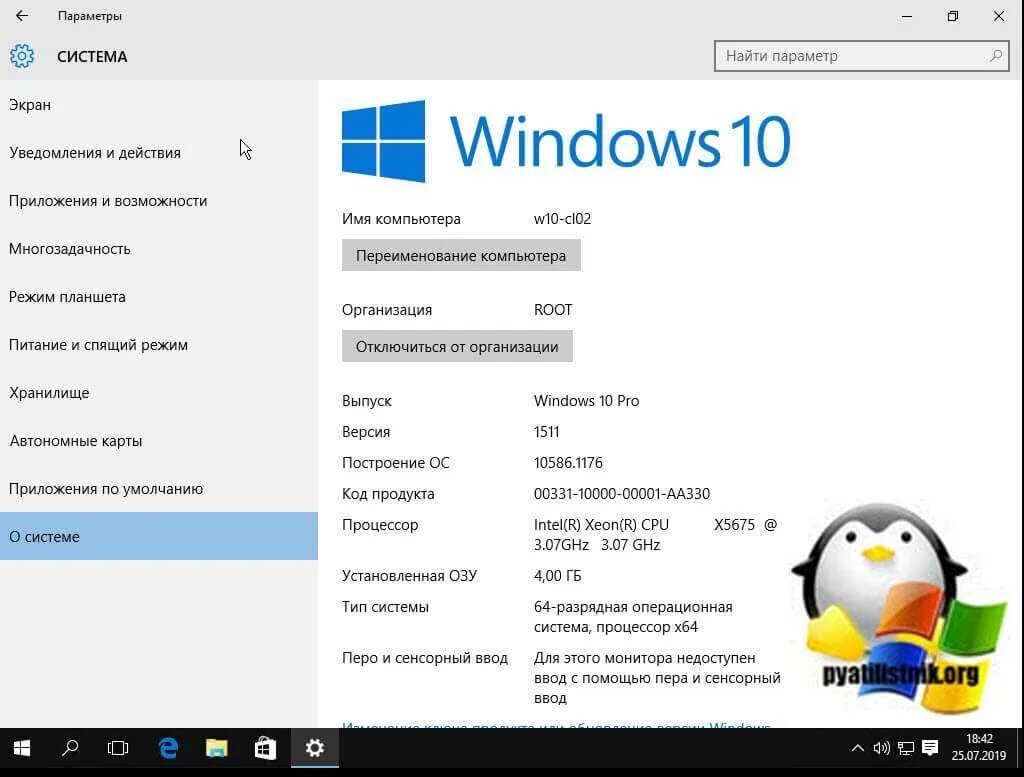This screenshot has width=1024, height=777.
Task: Click OS build value 10586.1176
Action: (x=568, y=462)
